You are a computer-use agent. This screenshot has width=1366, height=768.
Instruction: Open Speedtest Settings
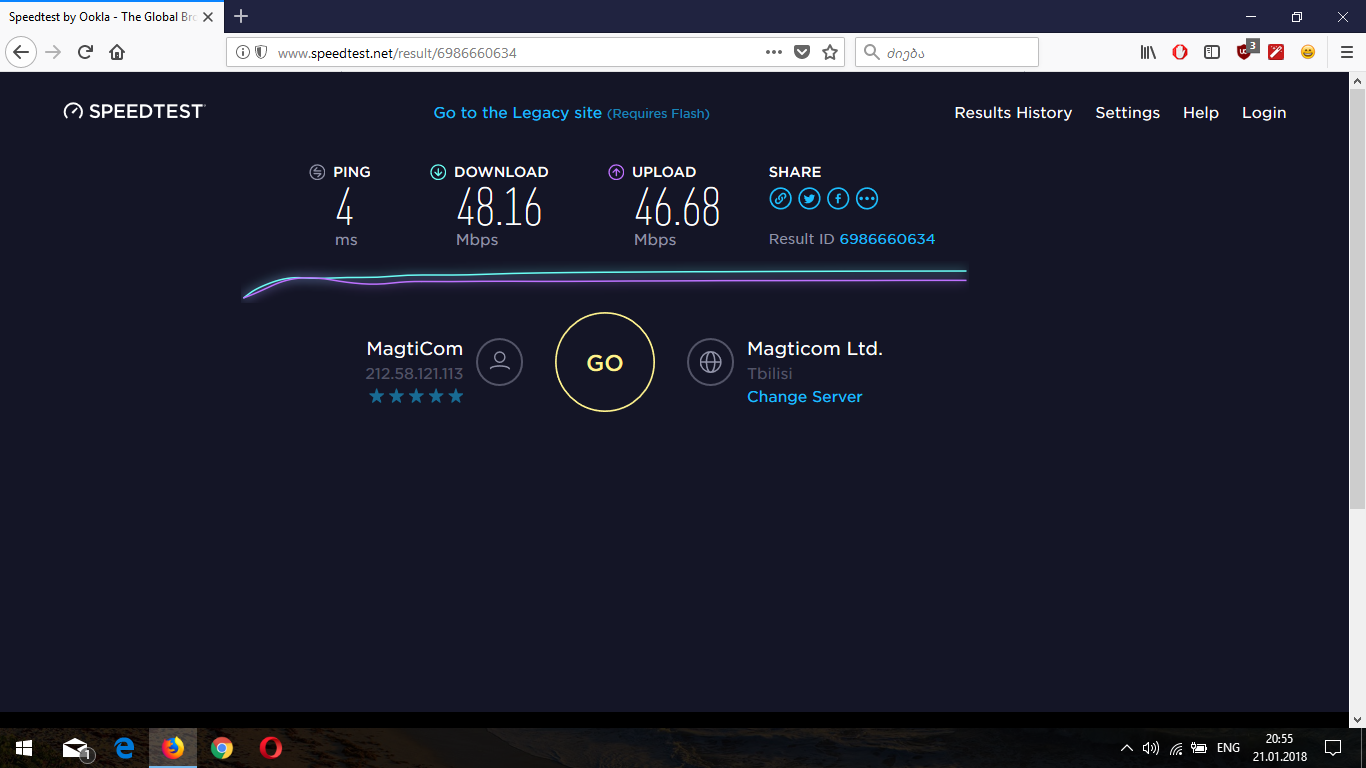click(x=1127, y=113)
